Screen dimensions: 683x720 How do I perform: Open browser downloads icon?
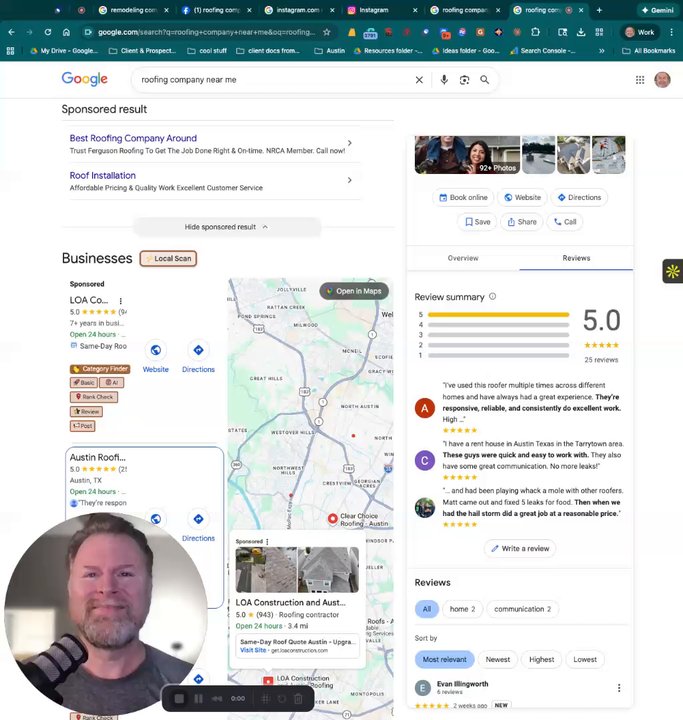(x=581, y=32)
